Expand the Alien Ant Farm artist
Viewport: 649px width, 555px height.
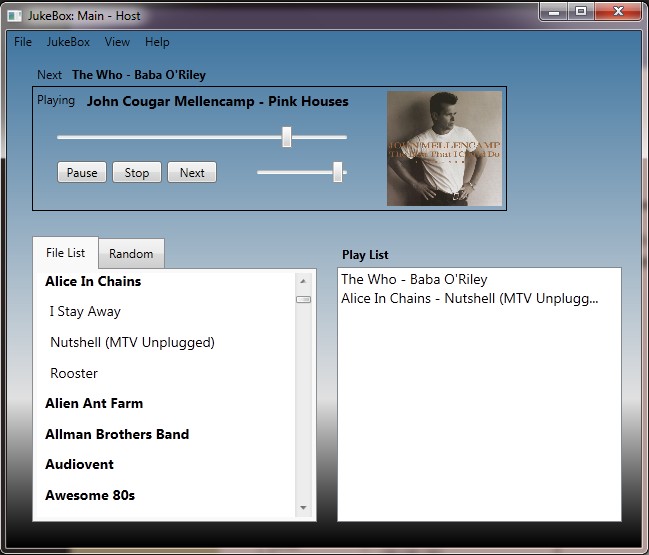tap(94, 403)
